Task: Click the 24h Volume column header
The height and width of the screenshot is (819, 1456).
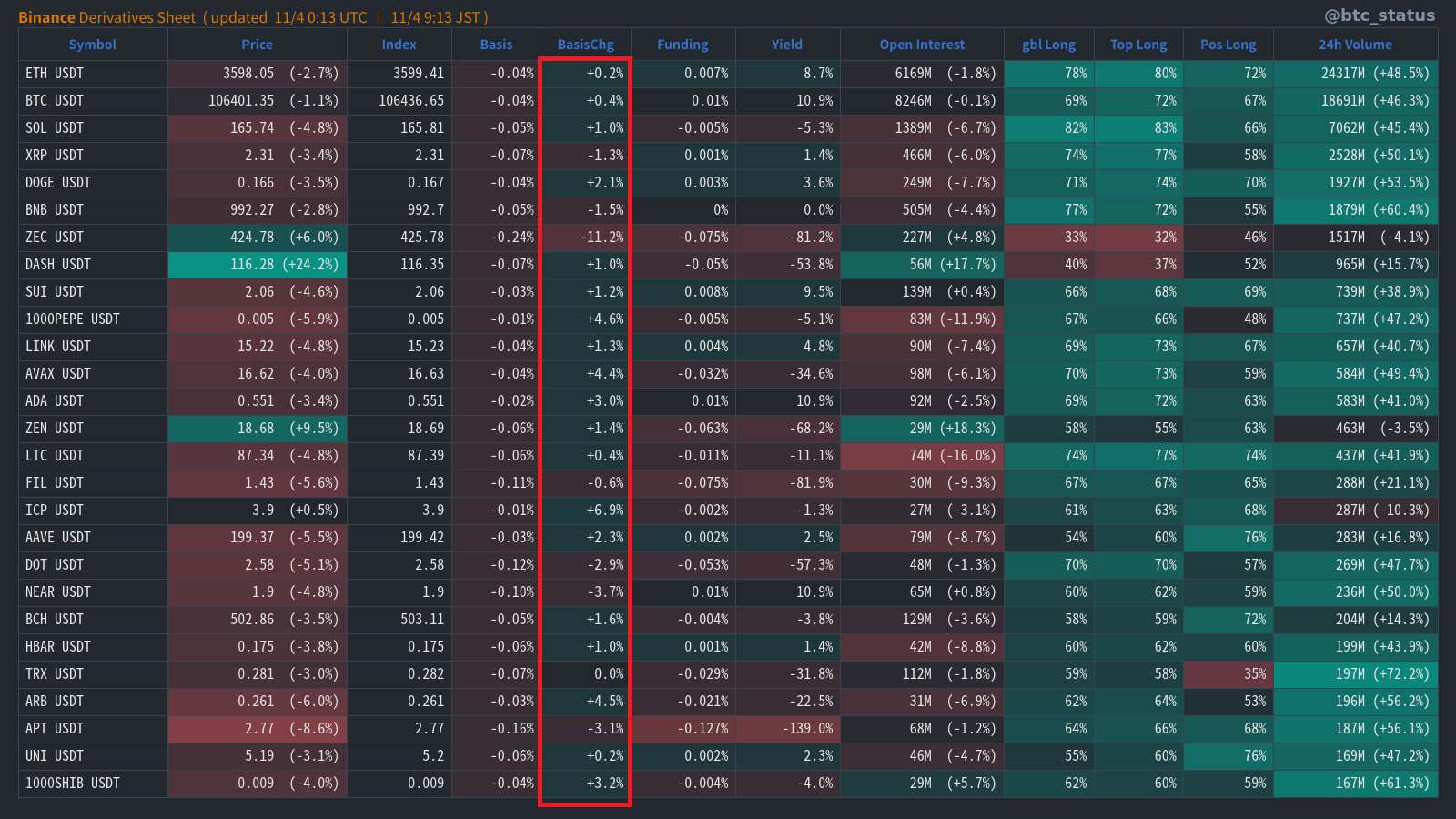Action: (1354, 45)
